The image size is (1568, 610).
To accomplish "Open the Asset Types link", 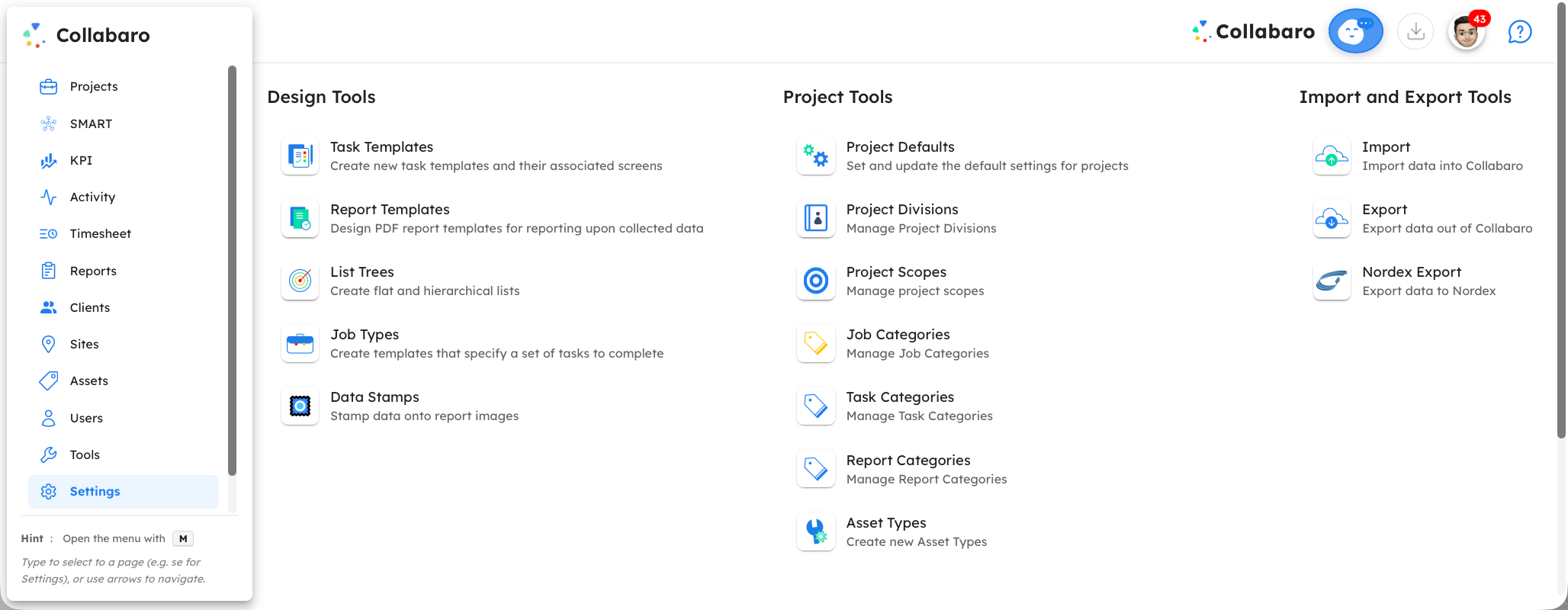I will pos(886,522).
